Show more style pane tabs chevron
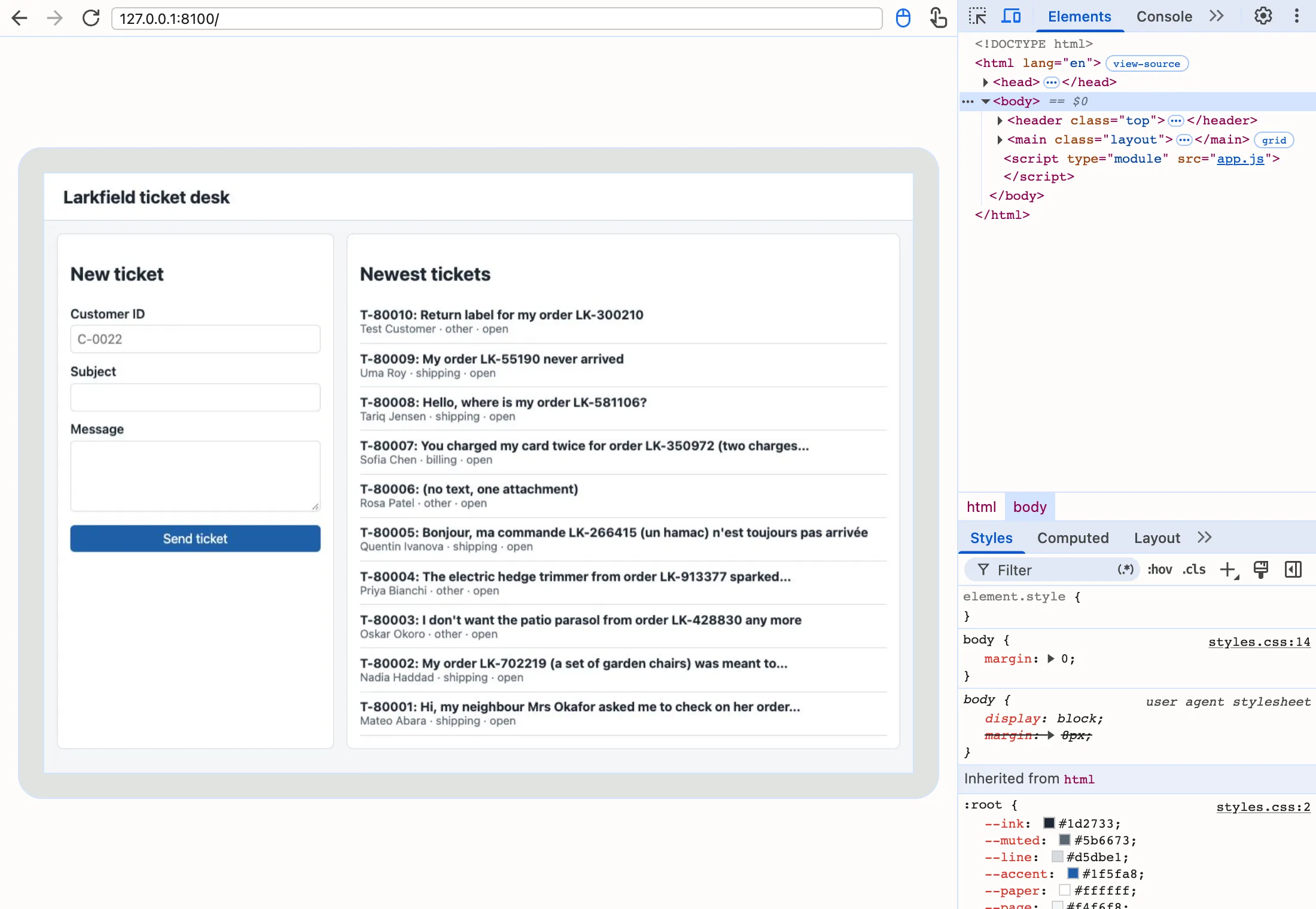This screenshot has width=1316, height=909. coord(1204,537)
